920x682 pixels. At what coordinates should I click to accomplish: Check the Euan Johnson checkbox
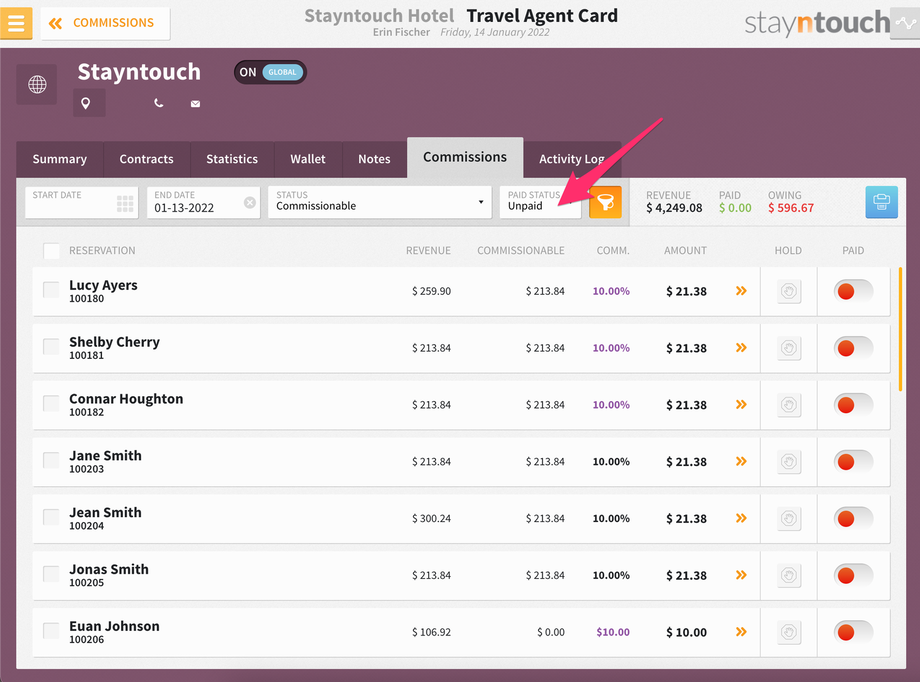click(51, 631)
